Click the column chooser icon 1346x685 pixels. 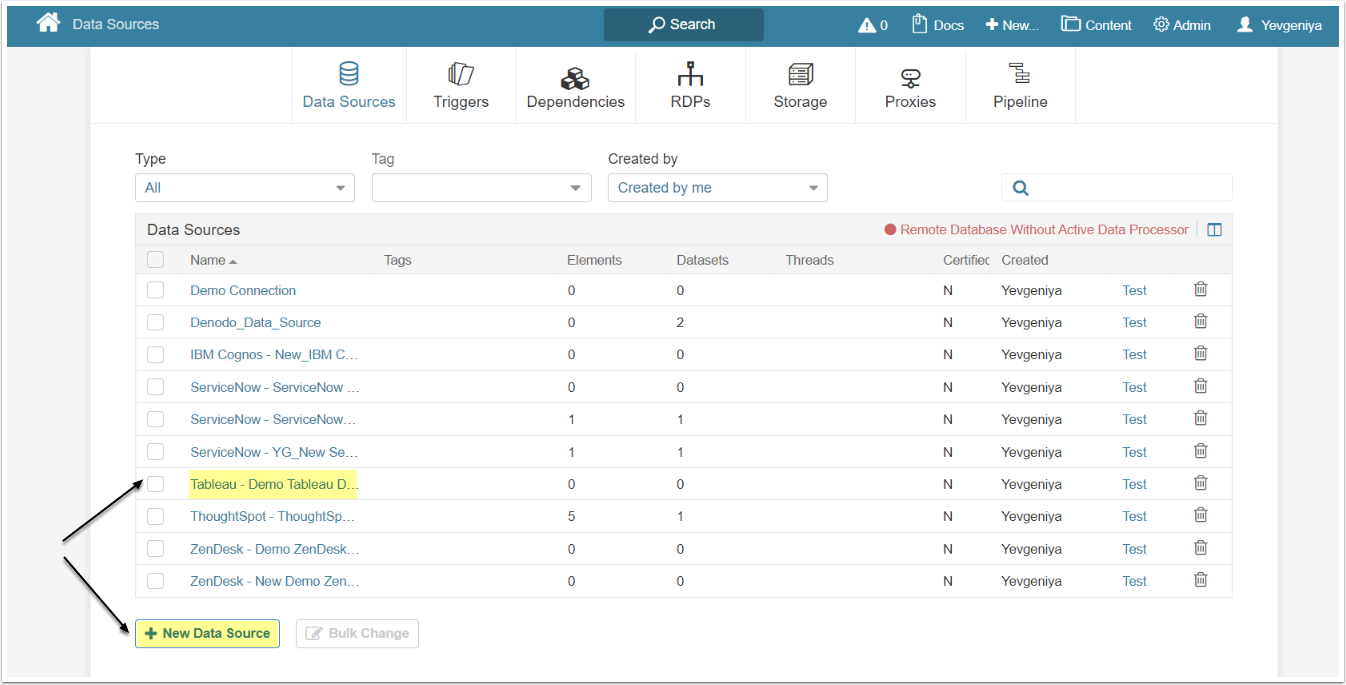click(x=1214, y=230)
